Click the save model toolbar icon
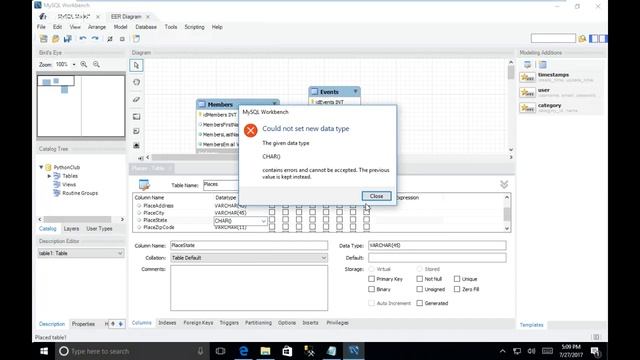The width and height of the screenshot is (640, 360). (x=68, y=39)
